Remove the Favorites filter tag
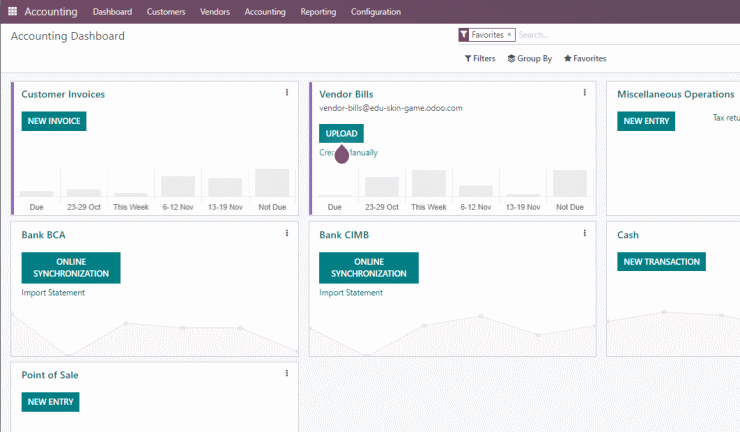 [509, 35]
